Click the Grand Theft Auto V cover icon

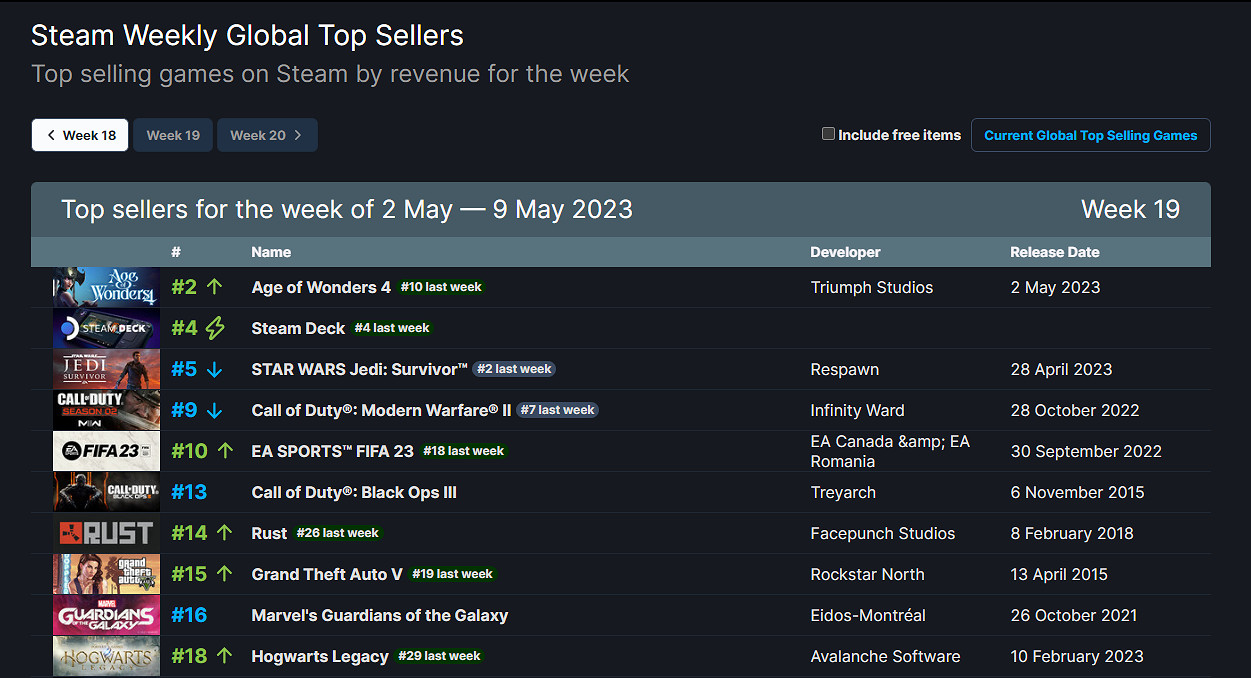106,574
